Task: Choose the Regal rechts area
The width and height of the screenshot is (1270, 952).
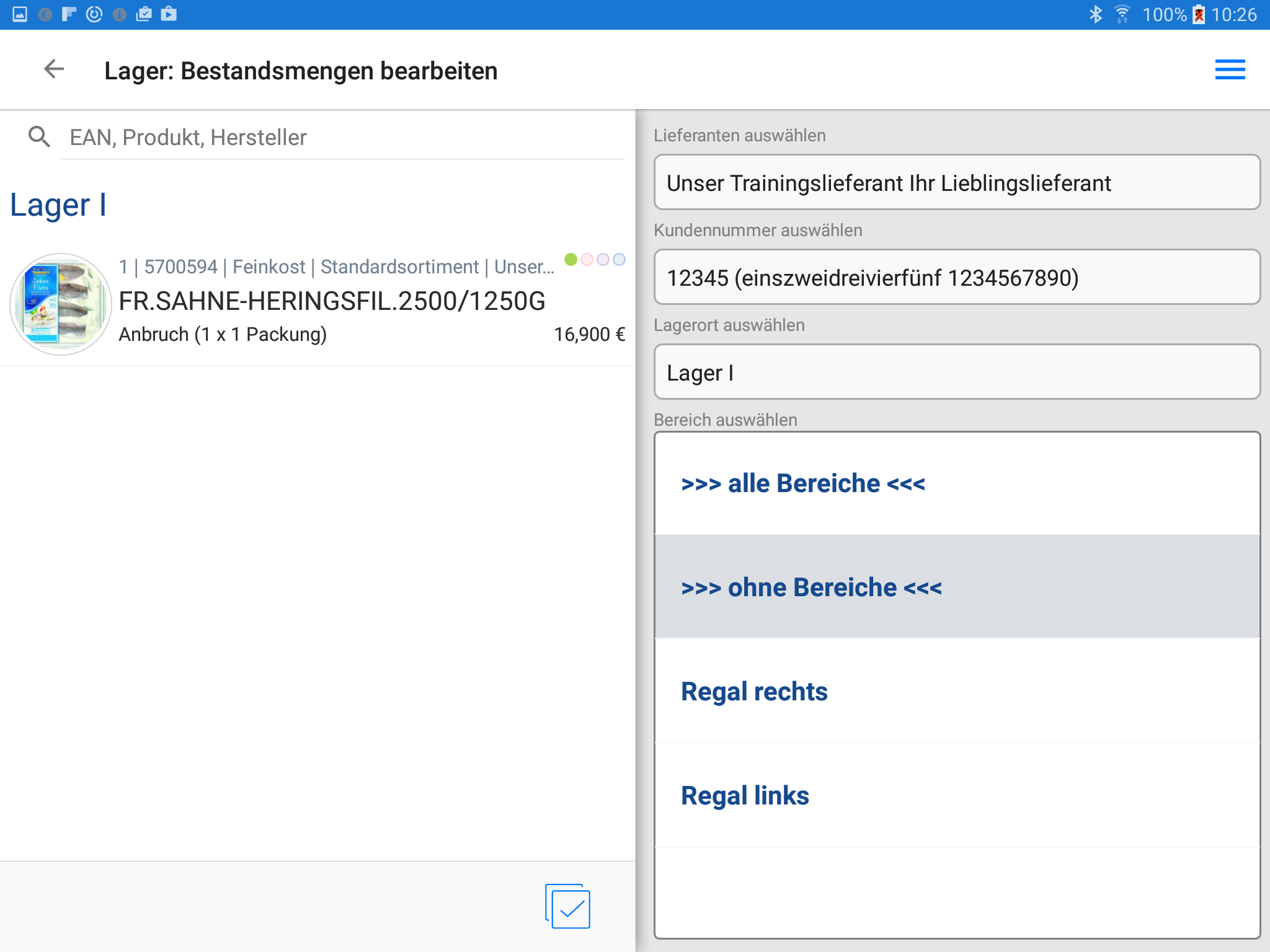Action: [956, 692]
